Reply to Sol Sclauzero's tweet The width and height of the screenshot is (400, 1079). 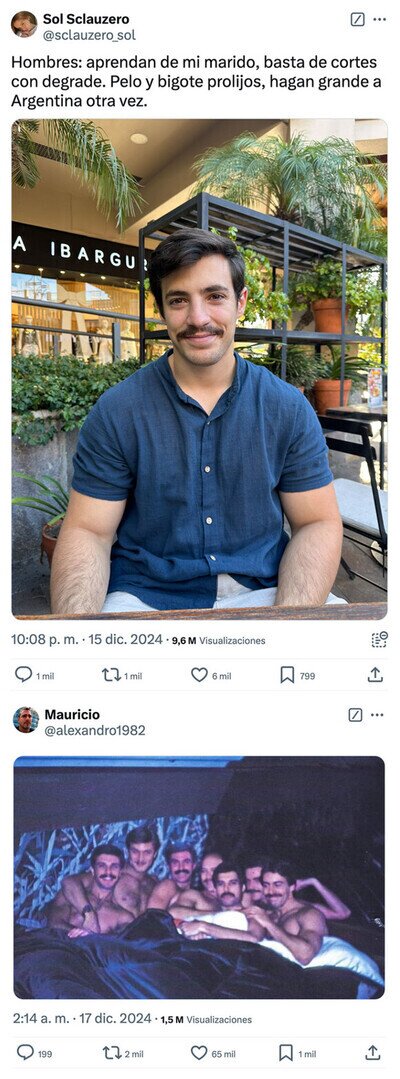click(23, 674)
